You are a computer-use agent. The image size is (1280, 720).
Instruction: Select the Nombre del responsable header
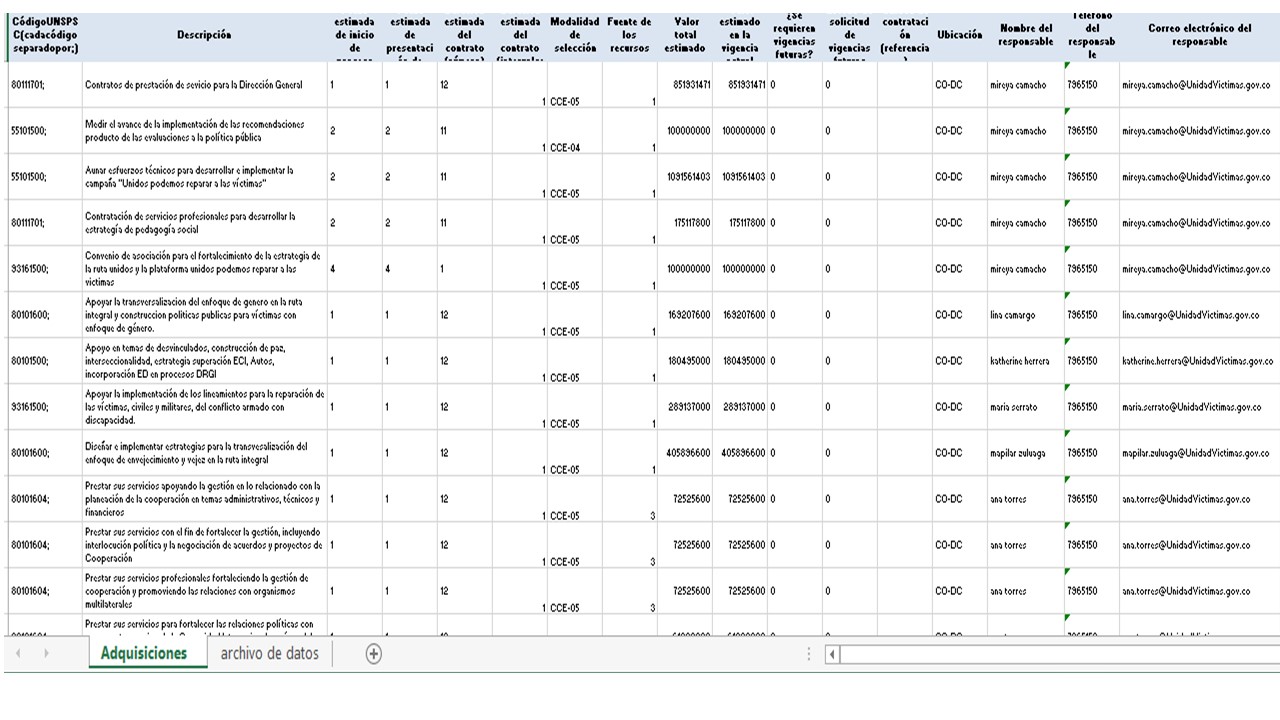1026,36
